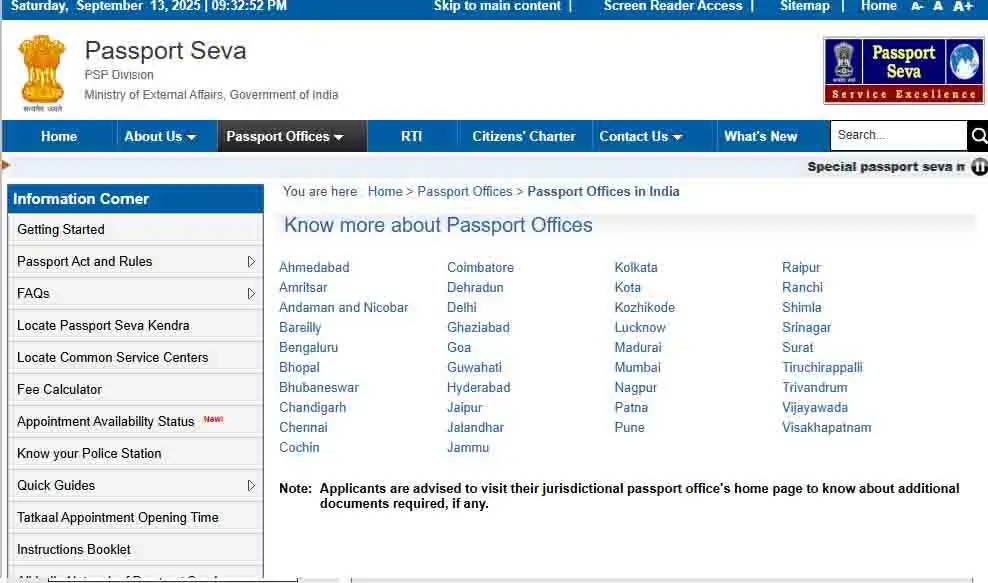Open What's New in navigation bar
988x583 pixels.
pos(761,136)
